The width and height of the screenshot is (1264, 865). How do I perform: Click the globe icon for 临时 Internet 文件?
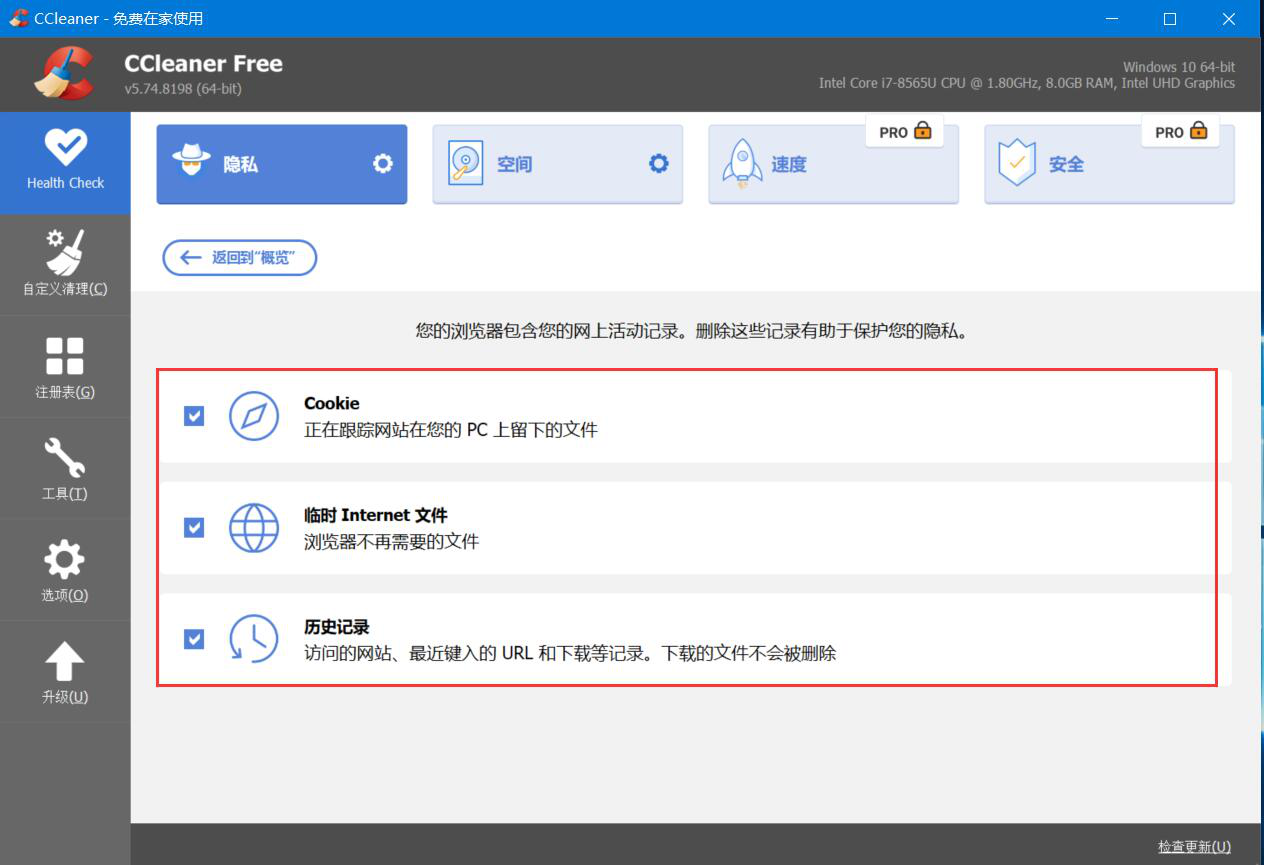254,528
